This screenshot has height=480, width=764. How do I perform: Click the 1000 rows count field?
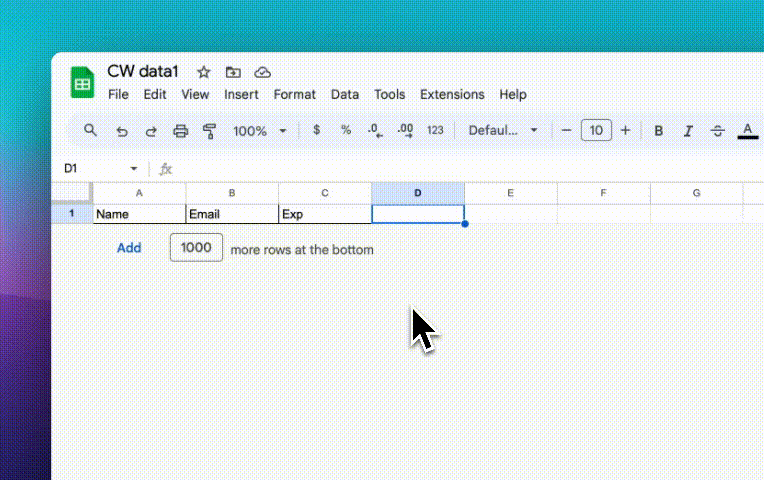[x=196, y=248]
